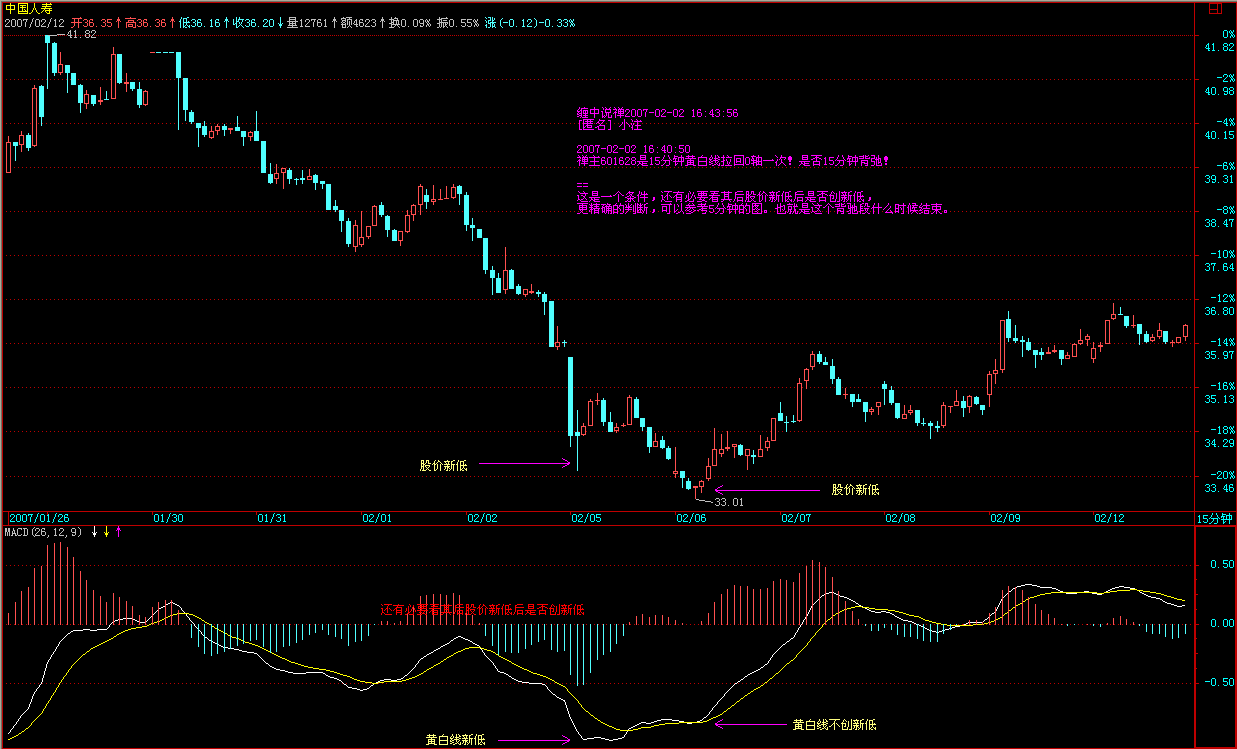Click the red annotation text in MACD panel
The image size is (1237, 749).
pos(482,609)
